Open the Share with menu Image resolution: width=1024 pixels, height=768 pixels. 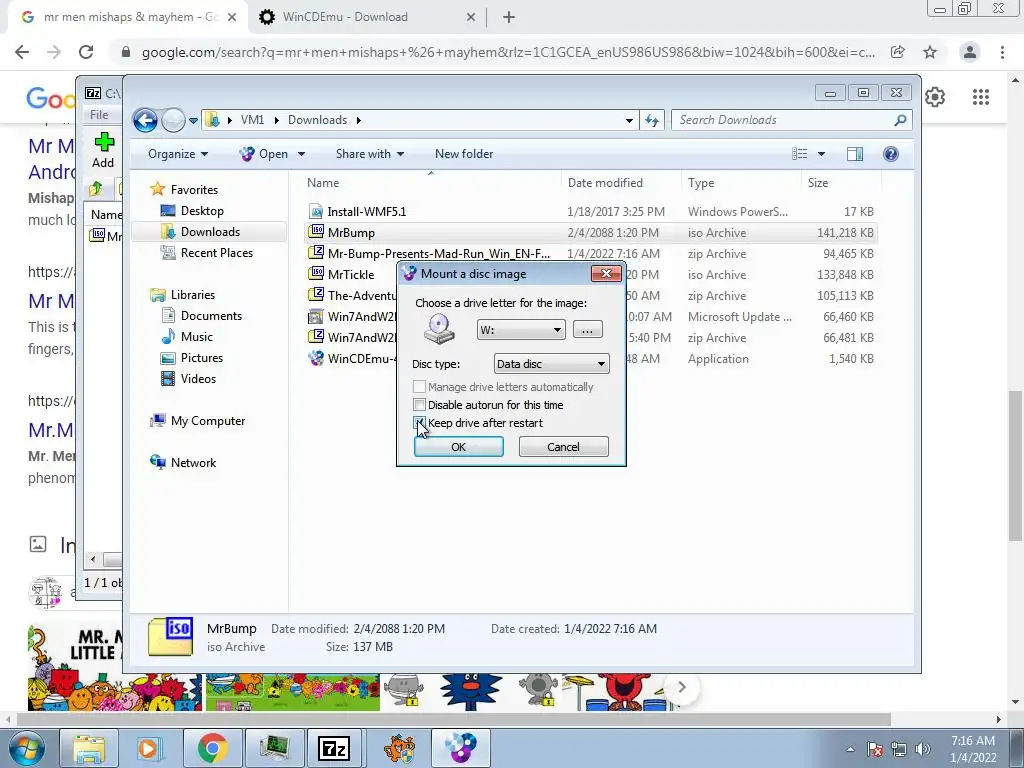coord(370,154)
